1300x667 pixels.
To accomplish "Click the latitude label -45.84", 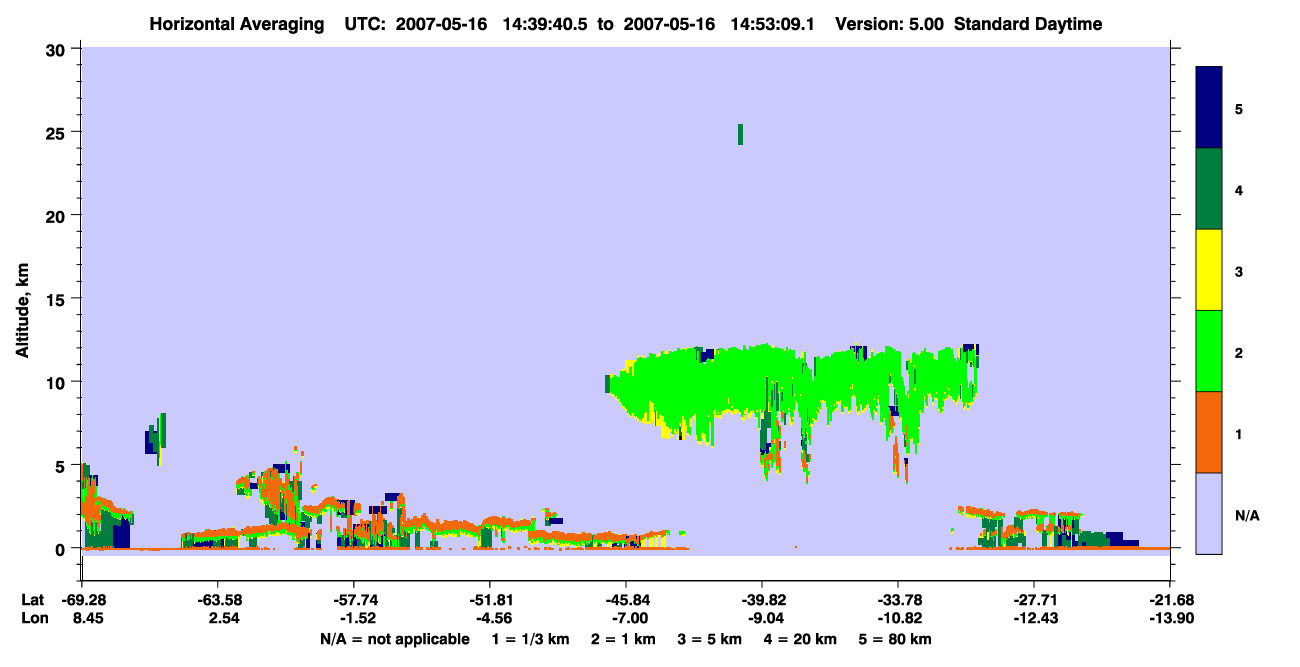I will 626,600.
